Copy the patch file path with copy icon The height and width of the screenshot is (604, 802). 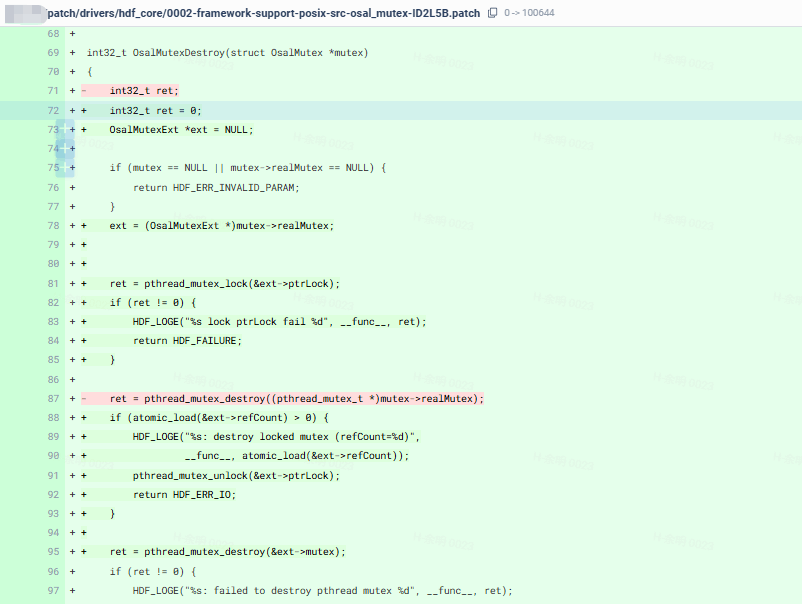(493, 13)
